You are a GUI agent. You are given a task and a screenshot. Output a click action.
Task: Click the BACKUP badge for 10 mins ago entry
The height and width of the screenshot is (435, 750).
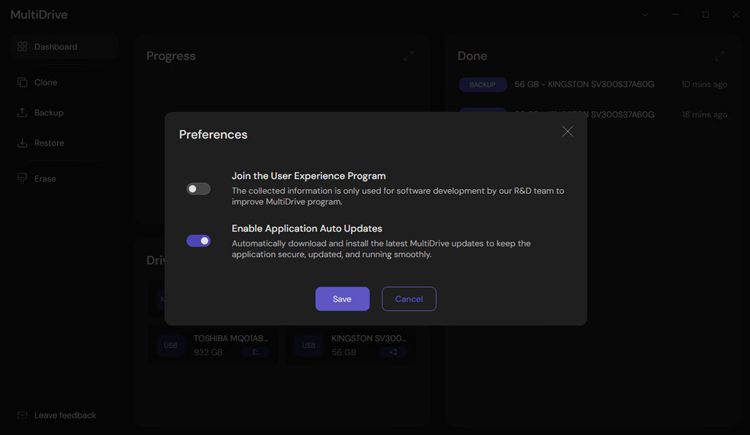point(483,85)
